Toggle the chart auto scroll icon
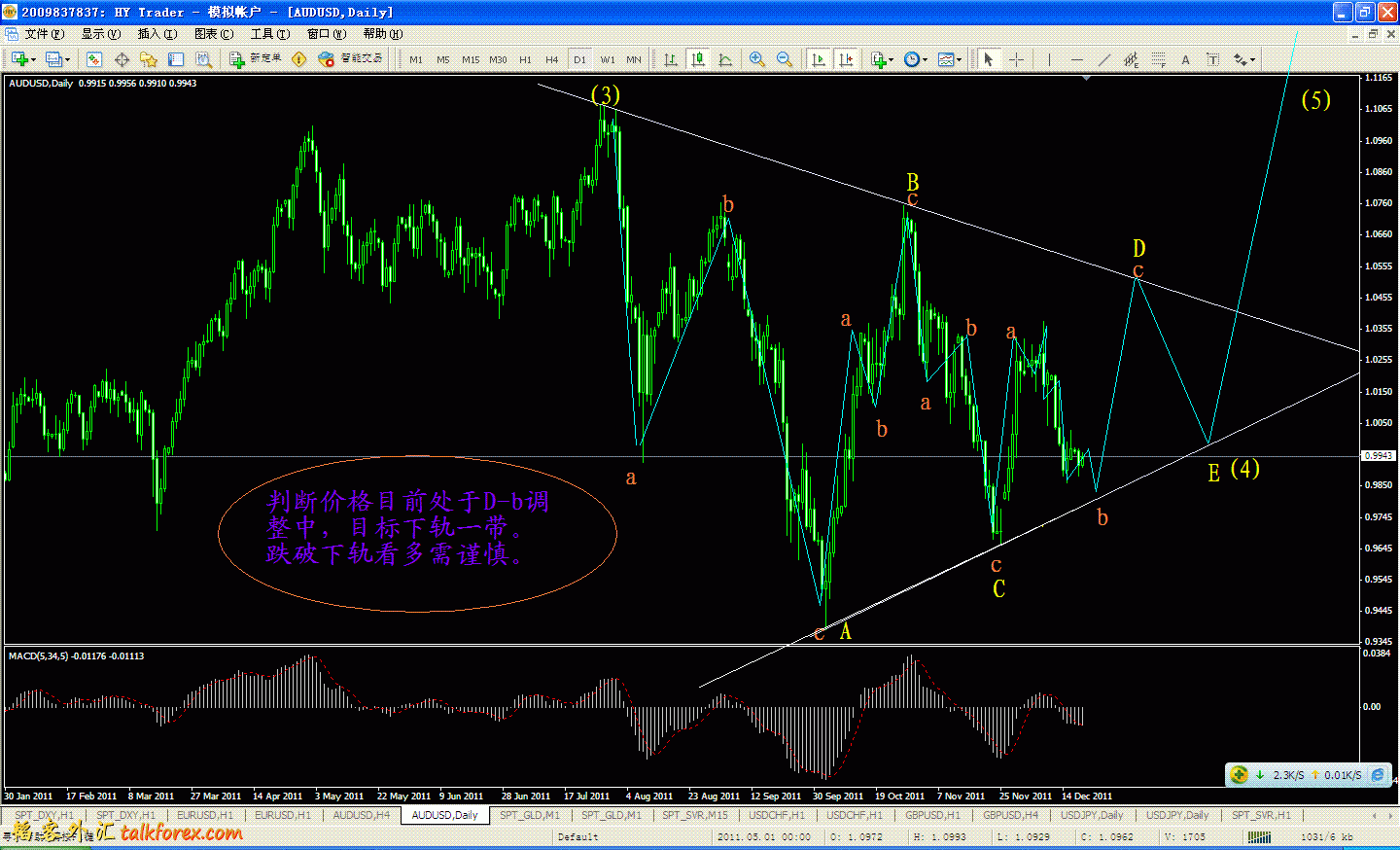Screen dimensions: 1400x850 819,59
